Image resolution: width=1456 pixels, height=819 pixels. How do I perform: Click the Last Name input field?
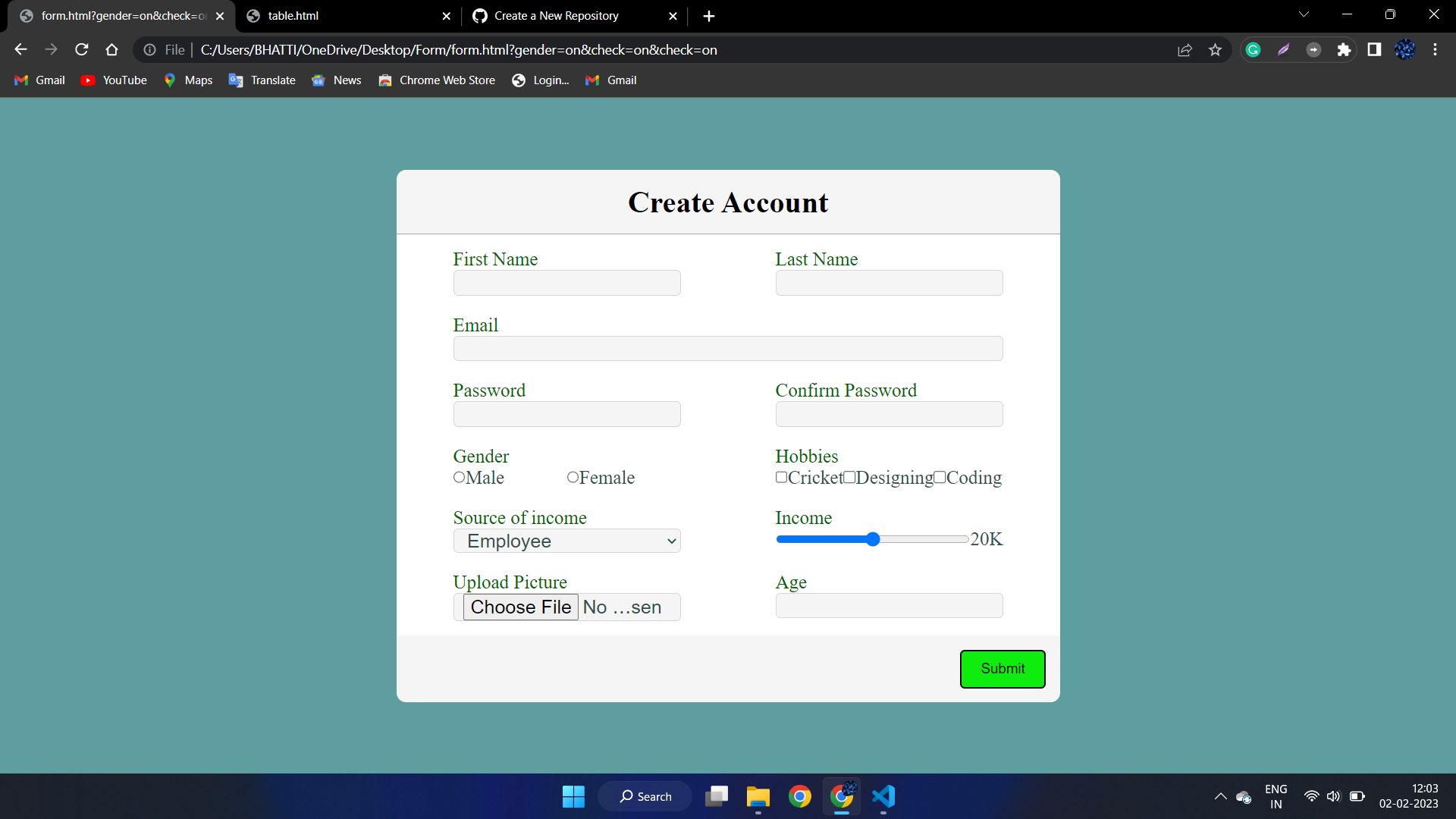[x=889, y=283]
